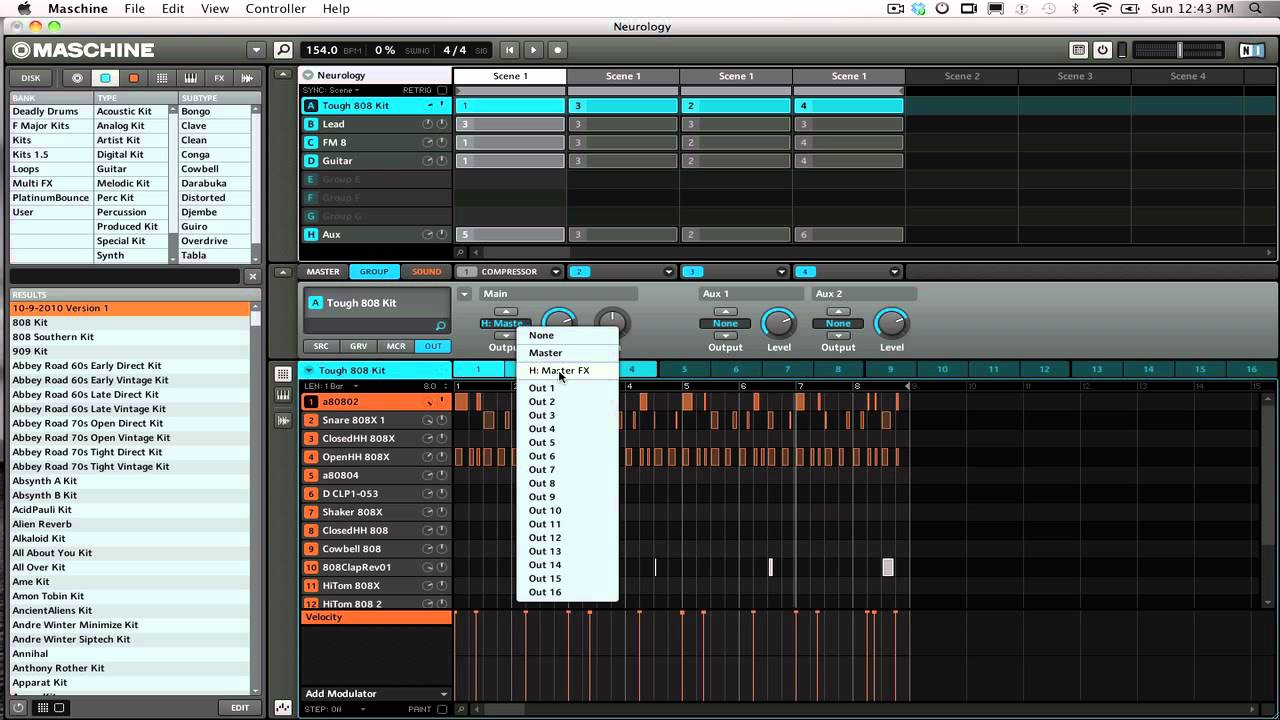
Task: Click the DISK button in the browser
Action: [31, 78]
